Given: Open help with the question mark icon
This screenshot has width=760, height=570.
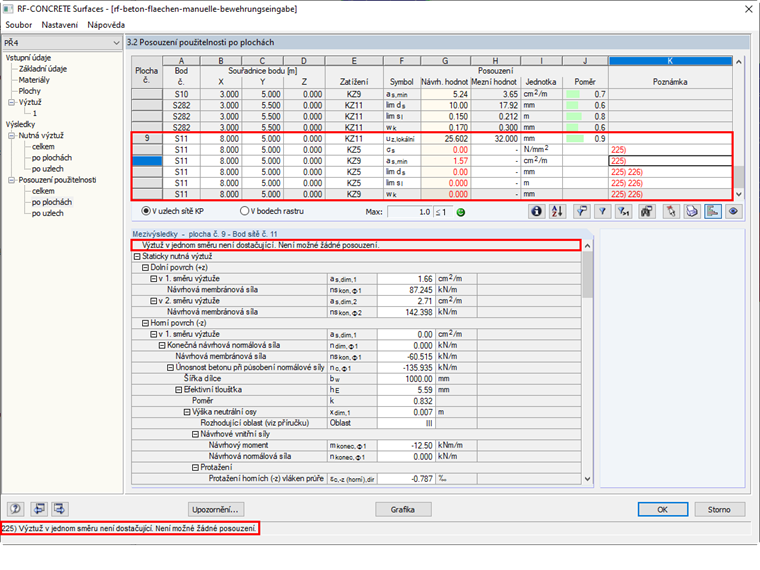Looking at the screenshot, I should coord(16,508).
